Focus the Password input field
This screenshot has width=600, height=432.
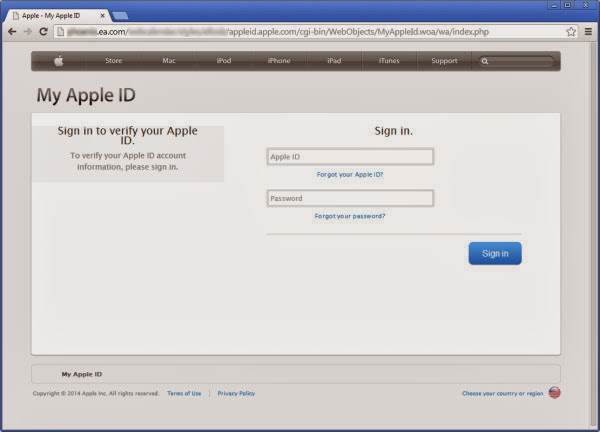(x=349, y=199)
